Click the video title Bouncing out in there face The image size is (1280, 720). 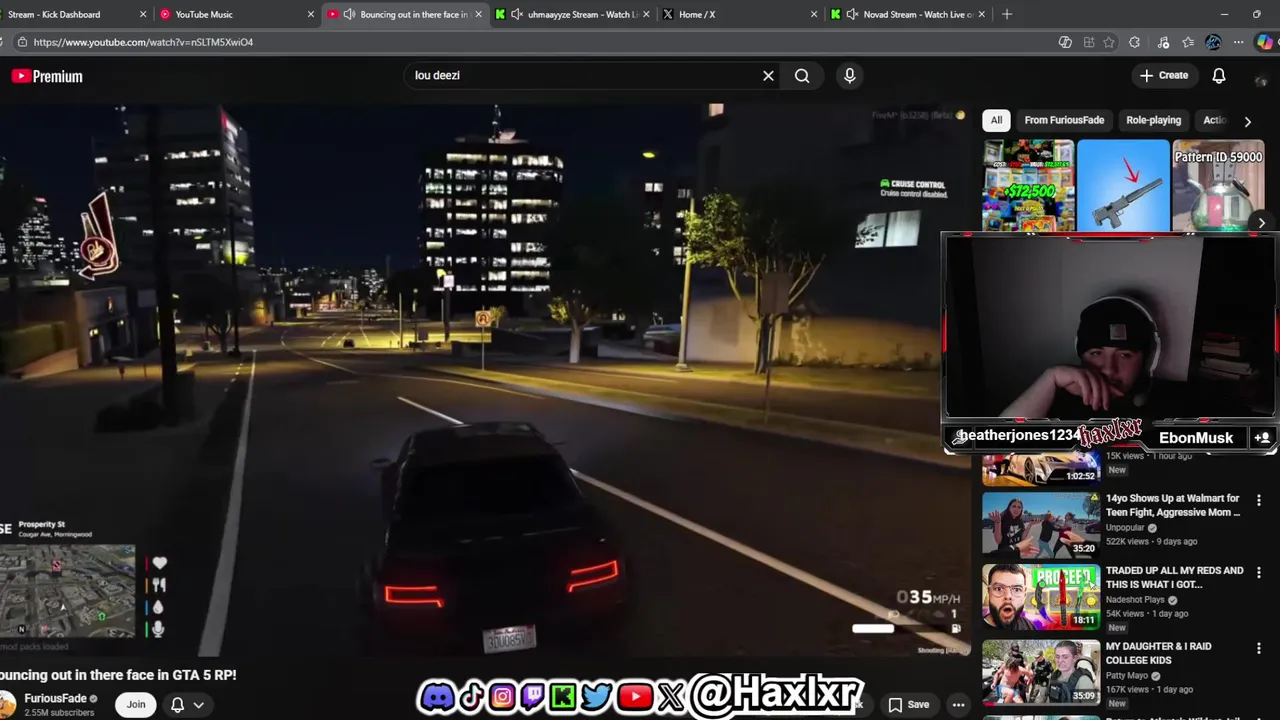click(118, 675)
